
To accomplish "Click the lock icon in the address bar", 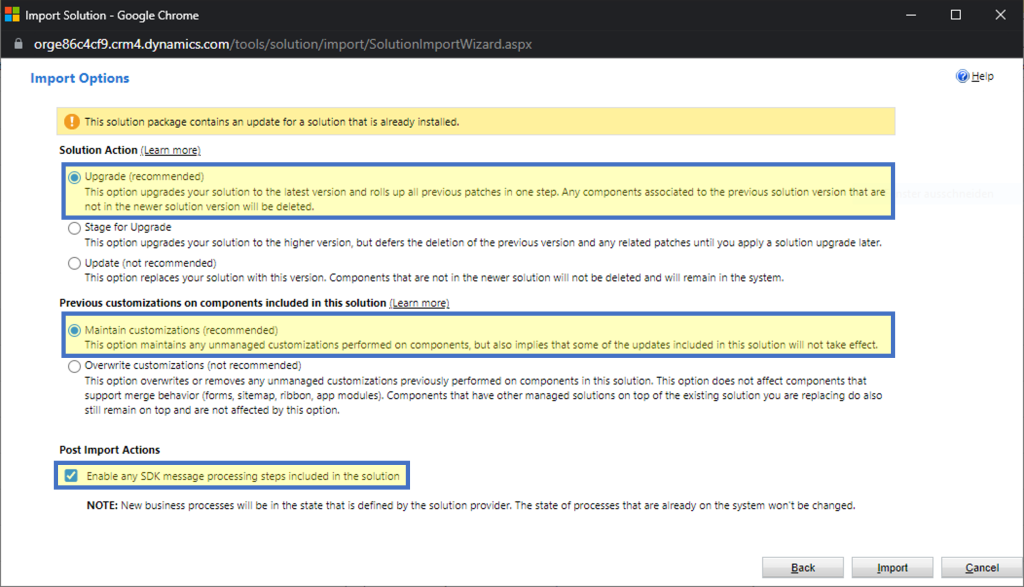I will (x=16, y=44).
